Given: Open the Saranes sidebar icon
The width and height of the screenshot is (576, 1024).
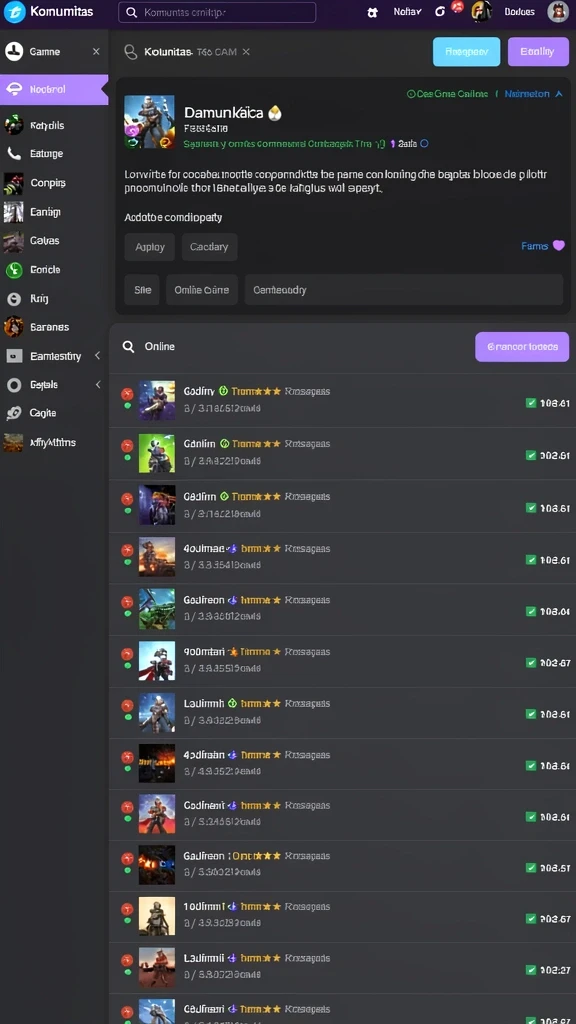Looking at the screenshot, I should coord(14,327).
